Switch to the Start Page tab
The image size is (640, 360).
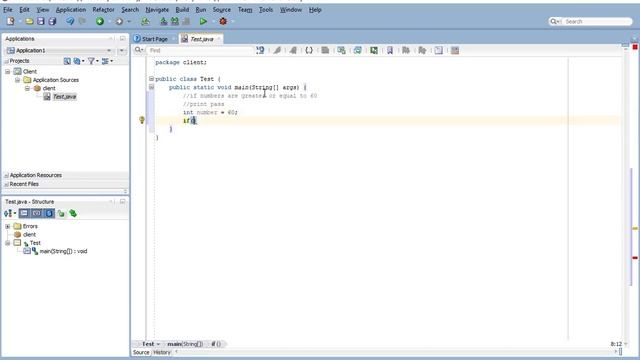[155, 39]
